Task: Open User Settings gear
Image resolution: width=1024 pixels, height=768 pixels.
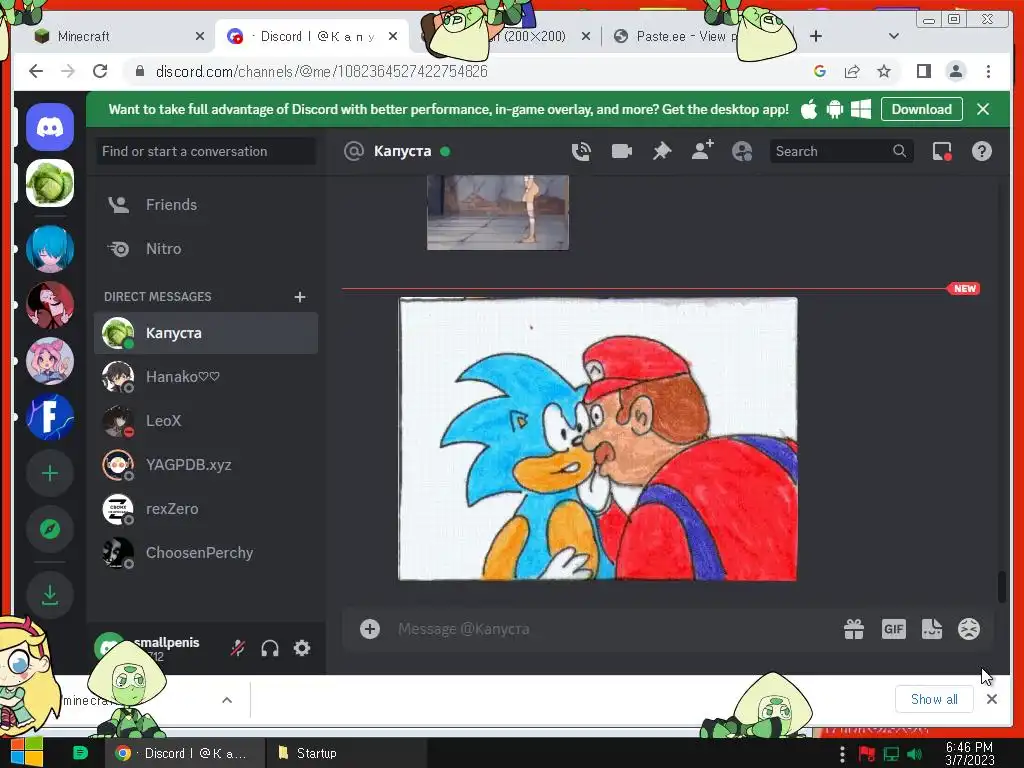Action: (x=302, y=648)
